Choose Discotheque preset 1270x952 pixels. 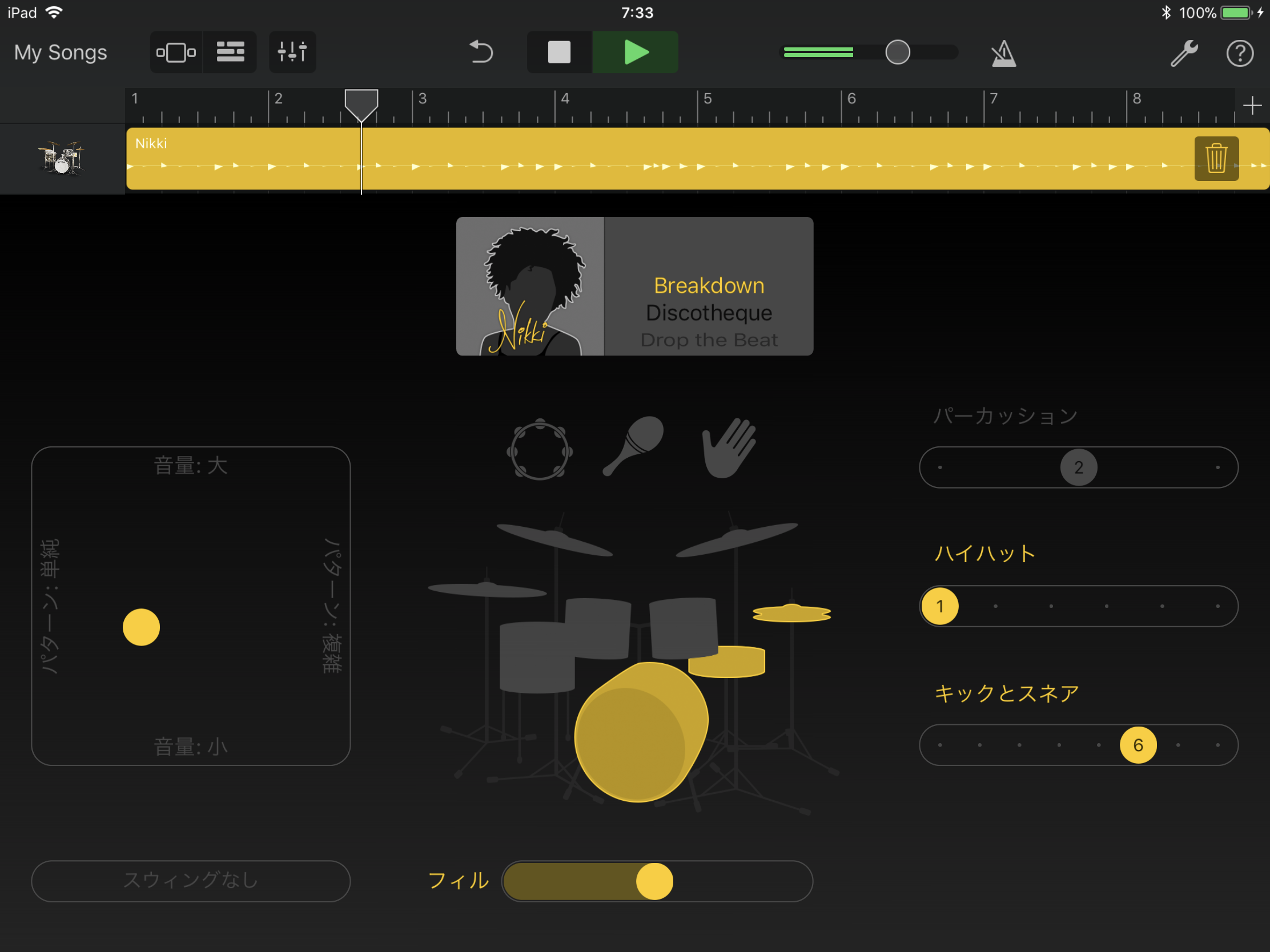click(709, 313)
